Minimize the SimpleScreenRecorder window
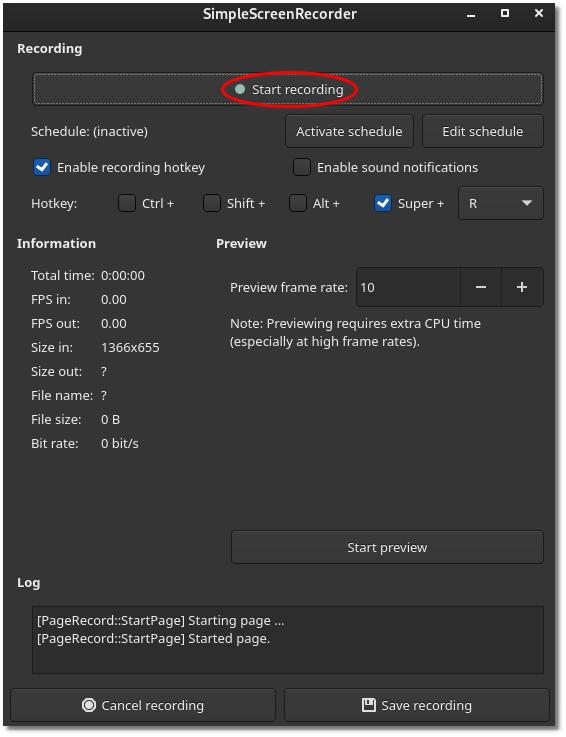Viewport: 566px width, 737px height. tap(471, 15)
